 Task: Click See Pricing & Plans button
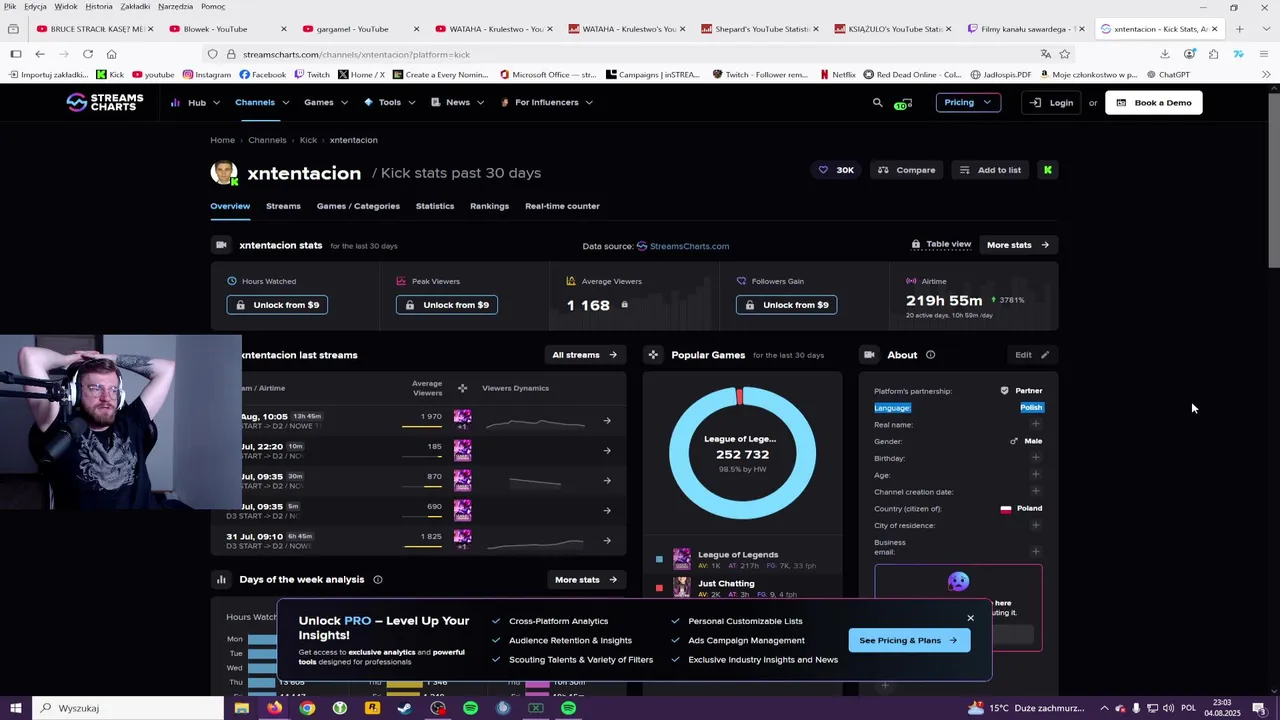(909, 640)
